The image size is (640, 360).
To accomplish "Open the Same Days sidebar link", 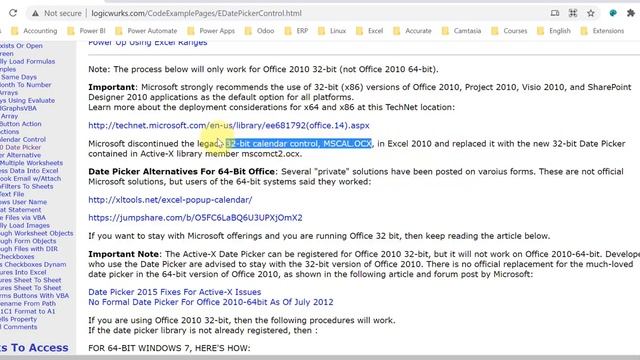I will [x=18, y=77].
